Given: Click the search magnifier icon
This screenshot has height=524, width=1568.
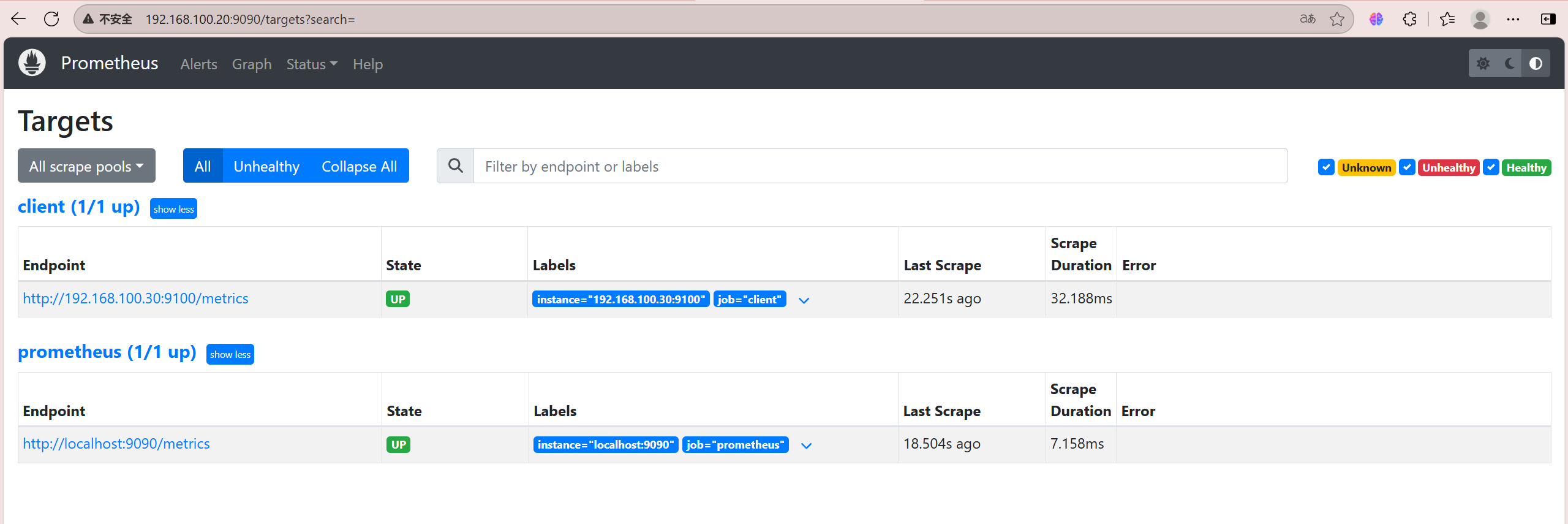Looking at the screenshot, I should 455,165.
